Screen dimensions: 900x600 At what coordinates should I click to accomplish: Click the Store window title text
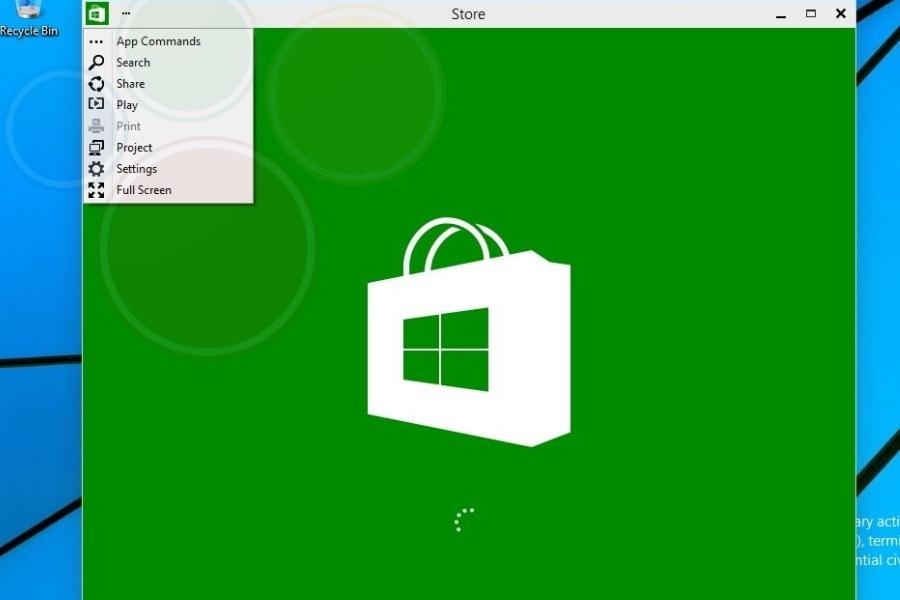click(468, 14)
